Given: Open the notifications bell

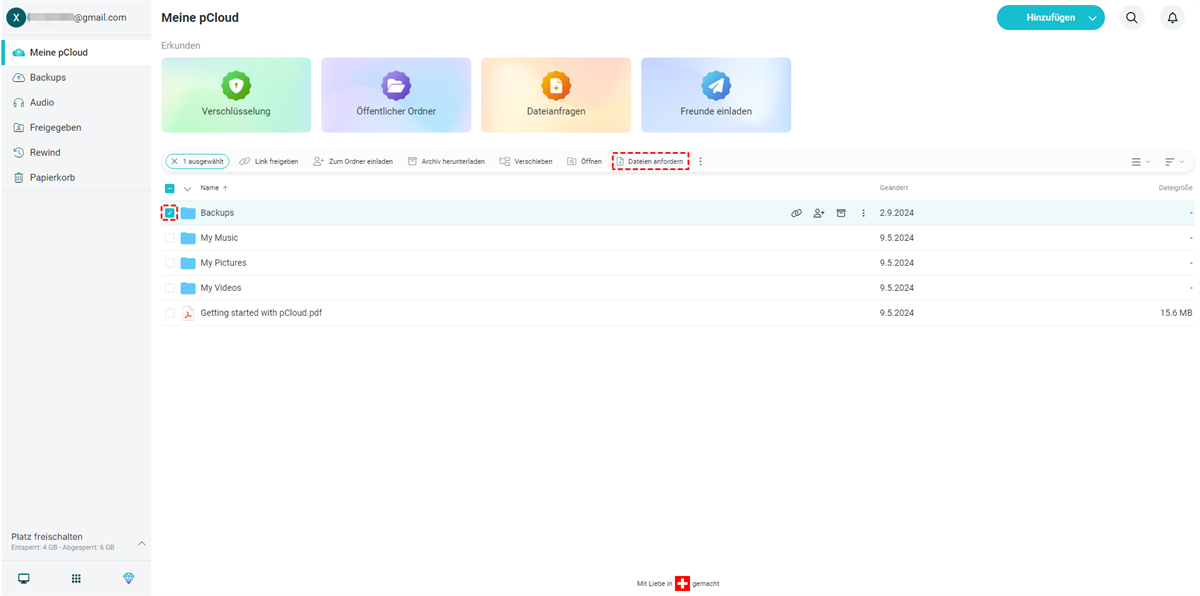Looking at the screenshot, I should point(1173,17).
